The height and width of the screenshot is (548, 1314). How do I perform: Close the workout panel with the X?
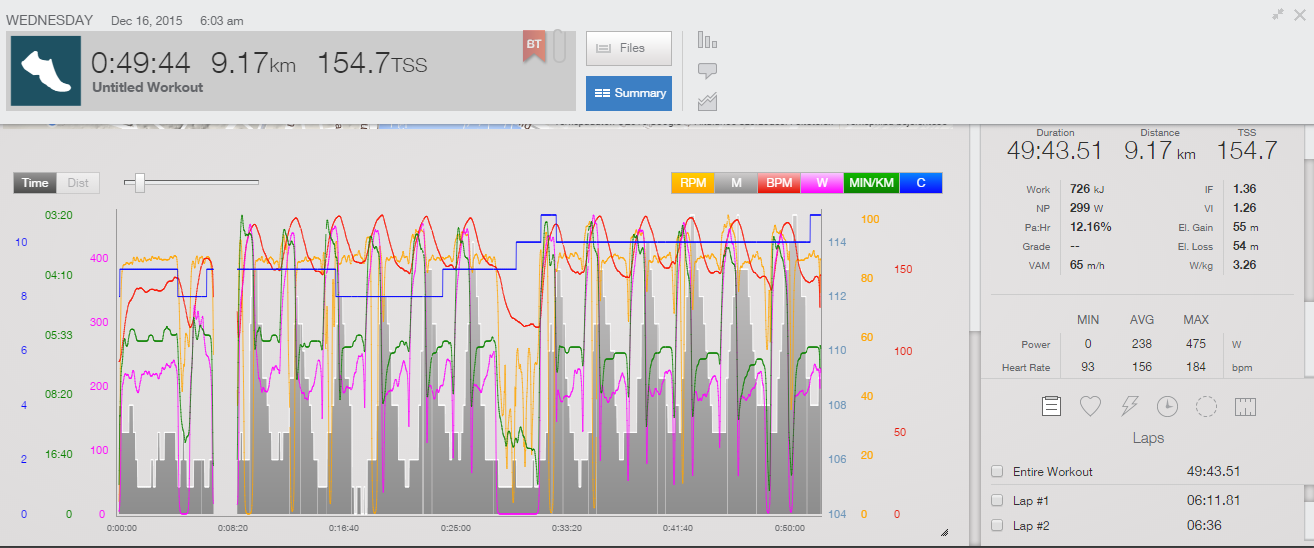1298,13
